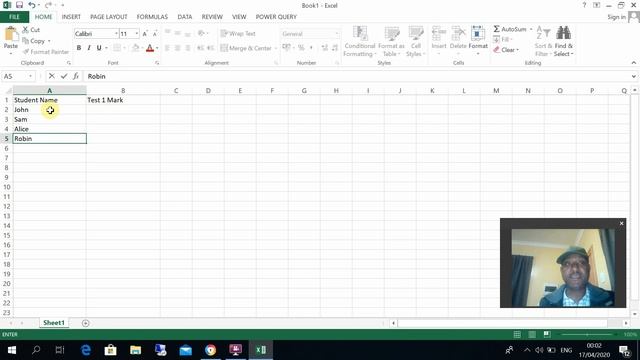
Task: Collapse the ribbon with the arrow
Action: (633, 63)
